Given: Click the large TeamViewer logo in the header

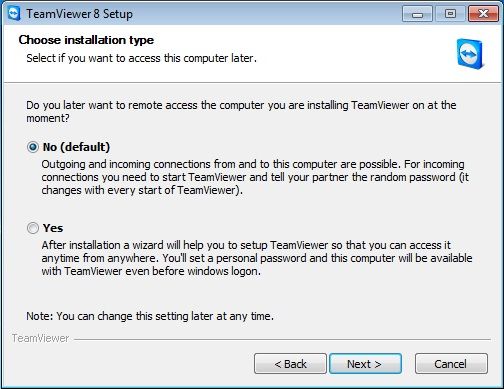Looking at the screenshot, I should (470, 54).
